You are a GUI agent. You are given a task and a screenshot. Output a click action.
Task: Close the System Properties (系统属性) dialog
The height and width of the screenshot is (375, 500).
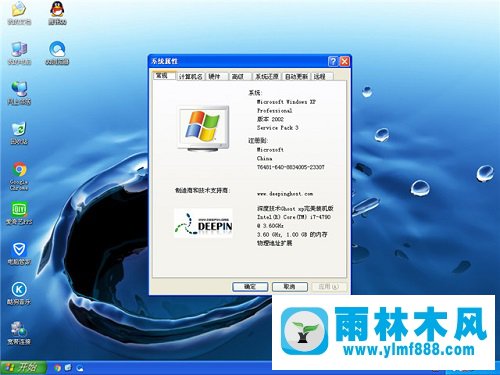[345, 61]
